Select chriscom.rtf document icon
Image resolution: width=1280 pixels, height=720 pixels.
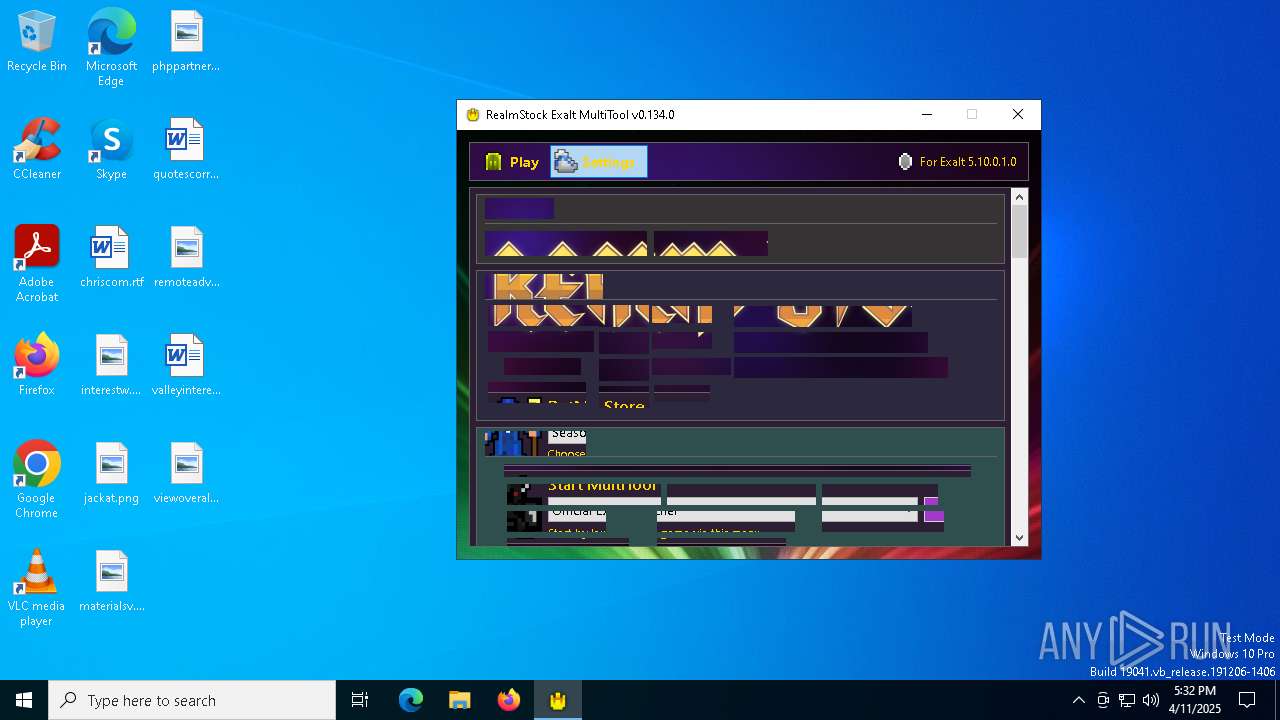111,258
